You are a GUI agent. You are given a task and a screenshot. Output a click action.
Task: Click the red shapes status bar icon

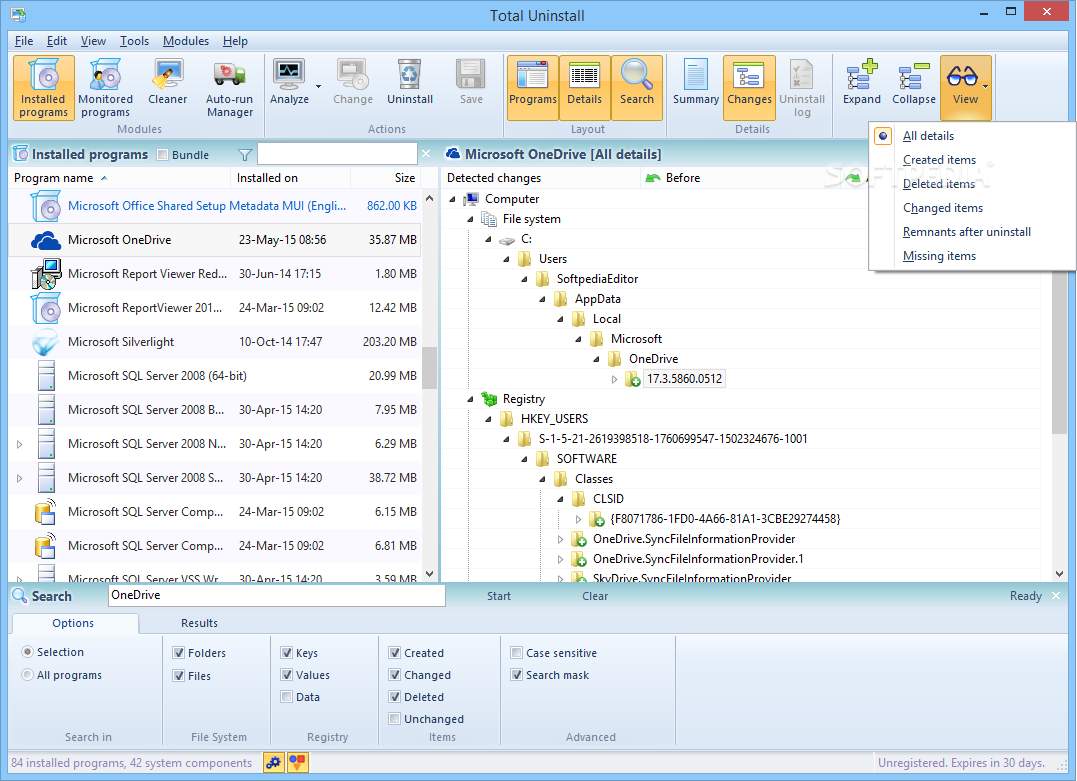coord(297,762)
